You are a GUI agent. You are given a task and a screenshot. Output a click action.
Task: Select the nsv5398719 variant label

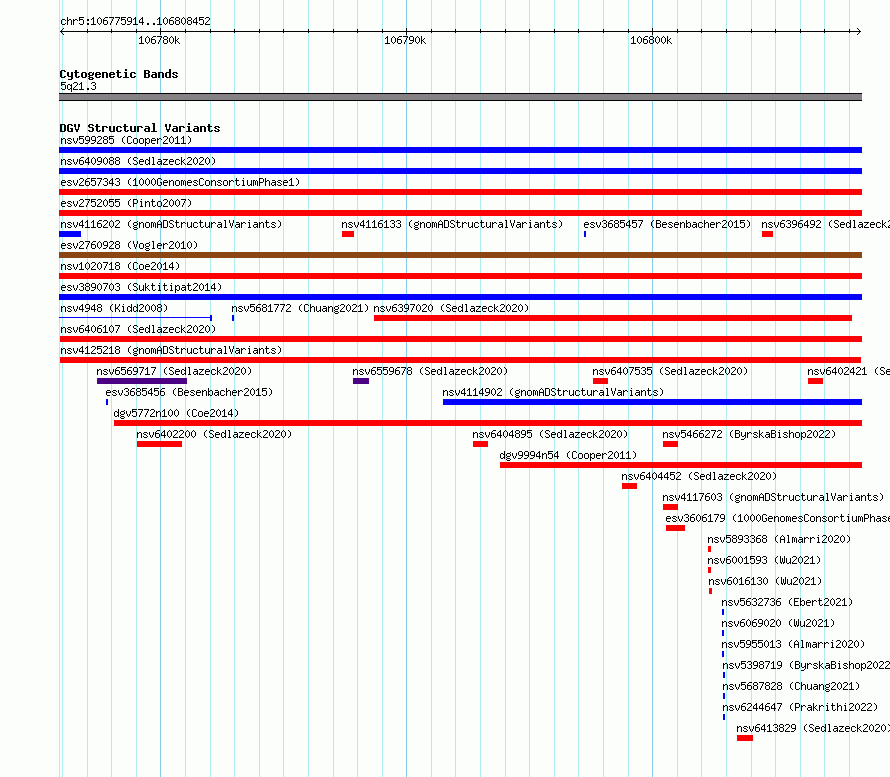tap(806, 665)
